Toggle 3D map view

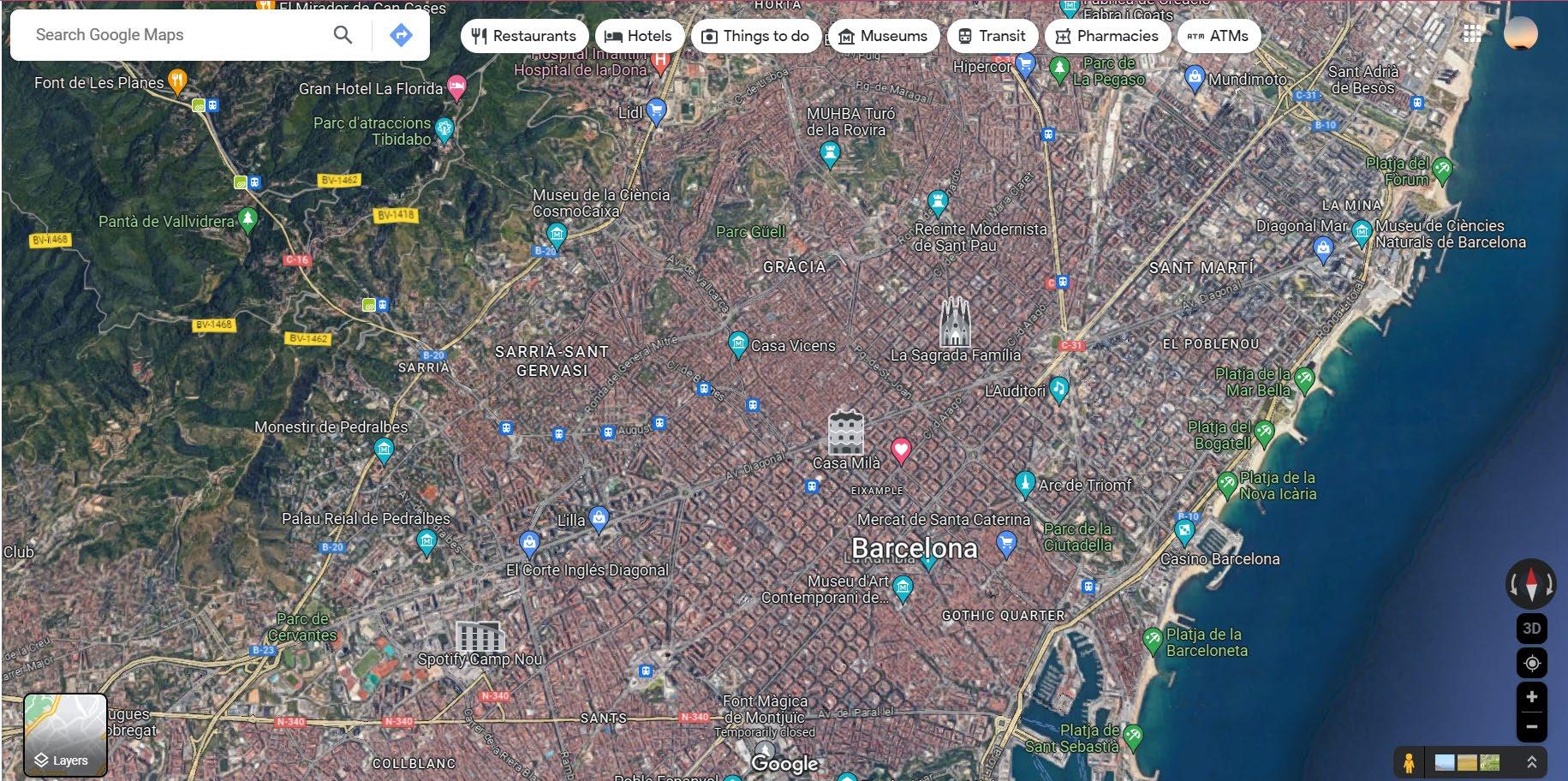tap(1531, 629)
